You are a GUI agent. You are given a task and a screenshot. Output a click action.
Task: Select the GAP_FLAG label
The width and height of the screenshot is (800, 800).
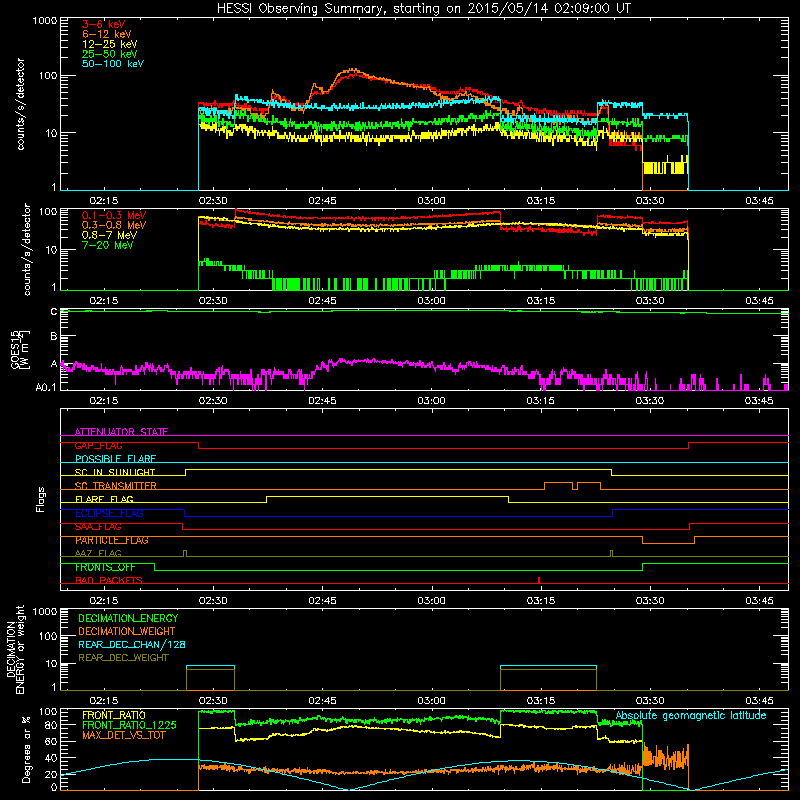98,445
